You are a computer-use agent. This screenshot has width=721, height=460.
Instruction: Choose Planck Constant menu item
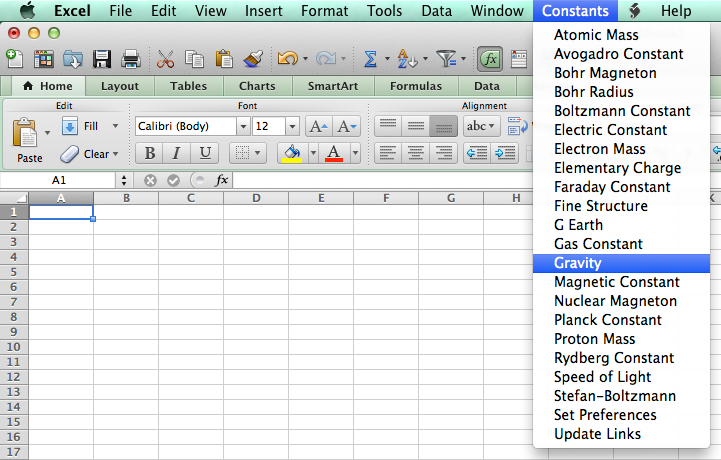(621, 320)
